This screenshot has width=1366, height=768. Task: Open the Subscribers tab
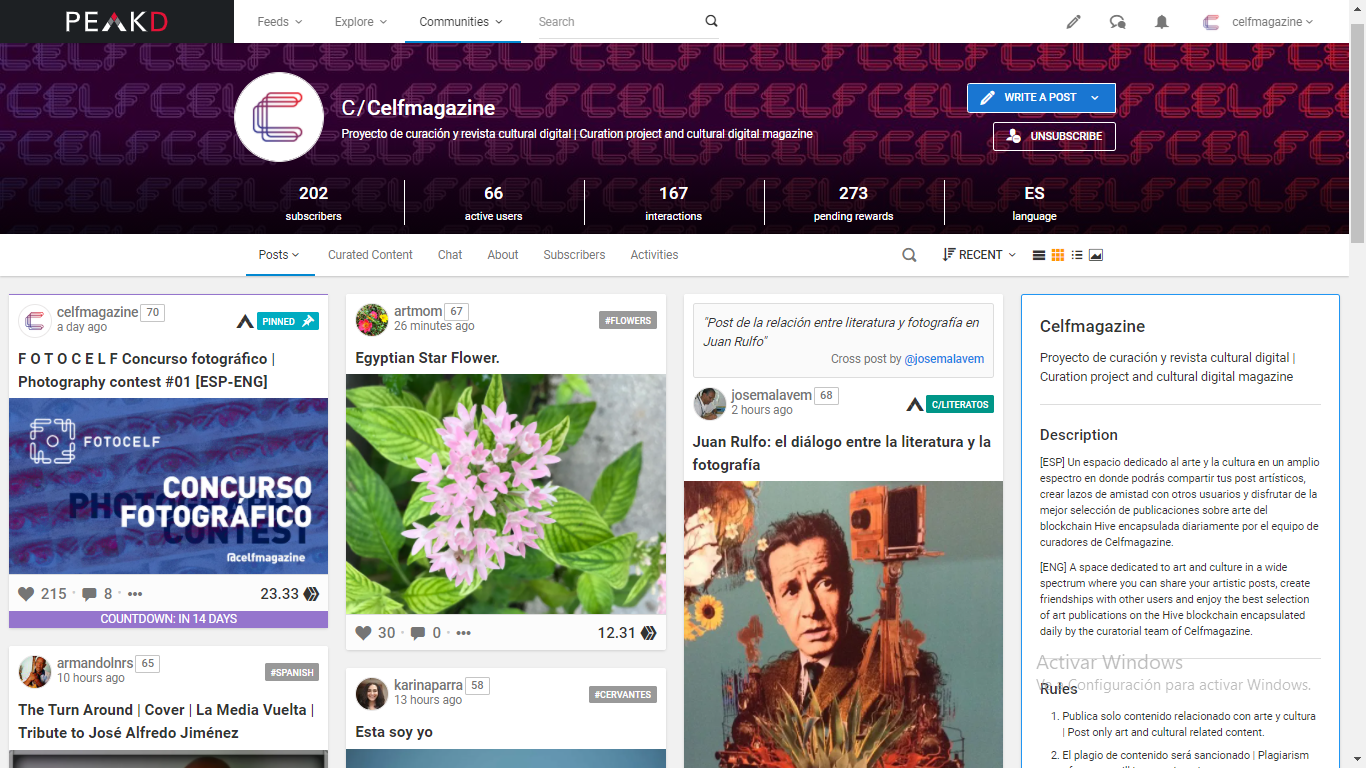tap(574, 255)
